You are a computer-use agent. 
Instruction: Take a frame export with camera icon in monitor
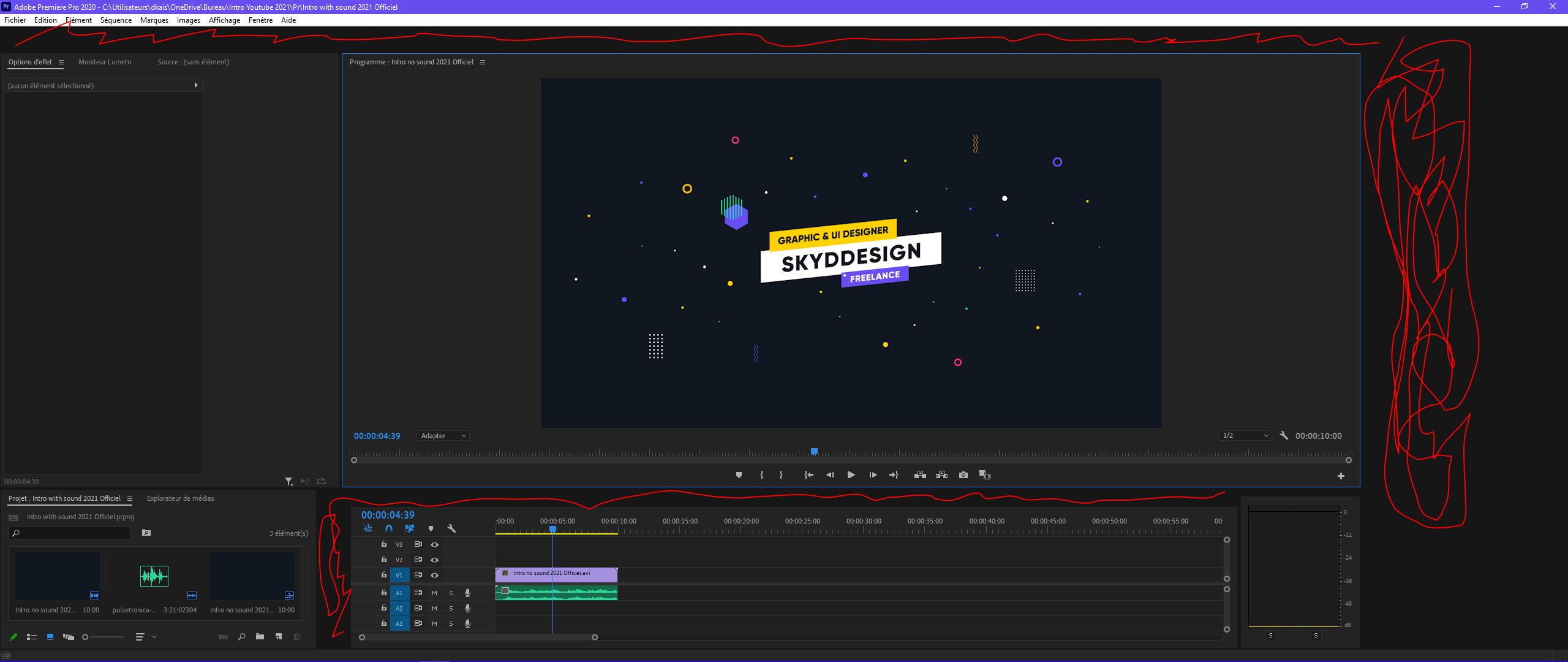[x=963, y=474]
